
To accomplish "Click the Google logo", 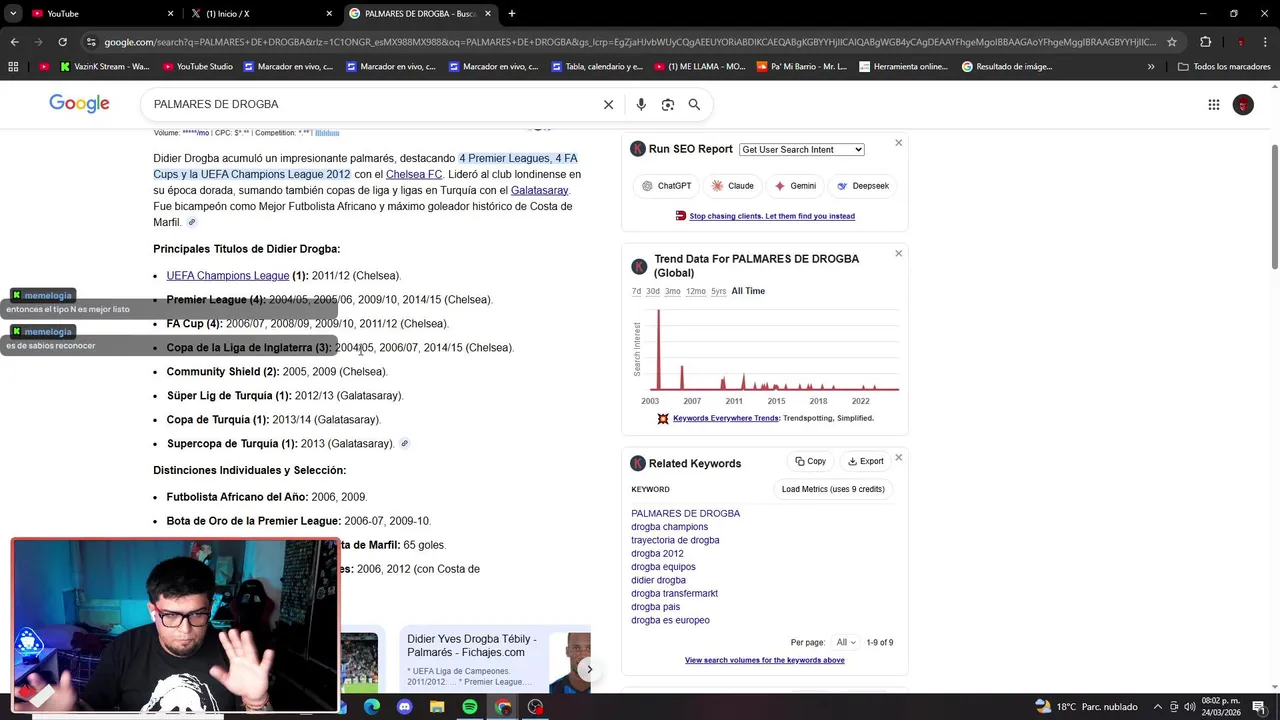I will (79, 104).
